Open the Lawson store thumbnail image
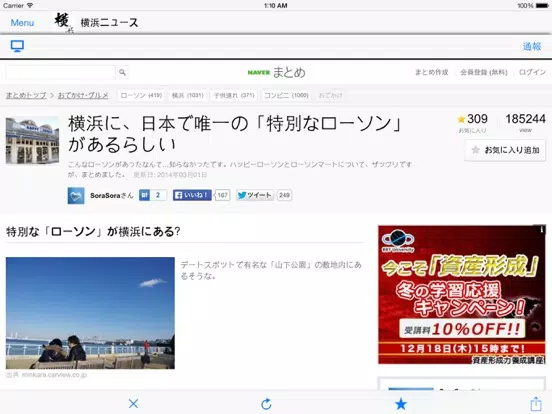The height and width of the screenshot is (414, 552). point(32,140)
